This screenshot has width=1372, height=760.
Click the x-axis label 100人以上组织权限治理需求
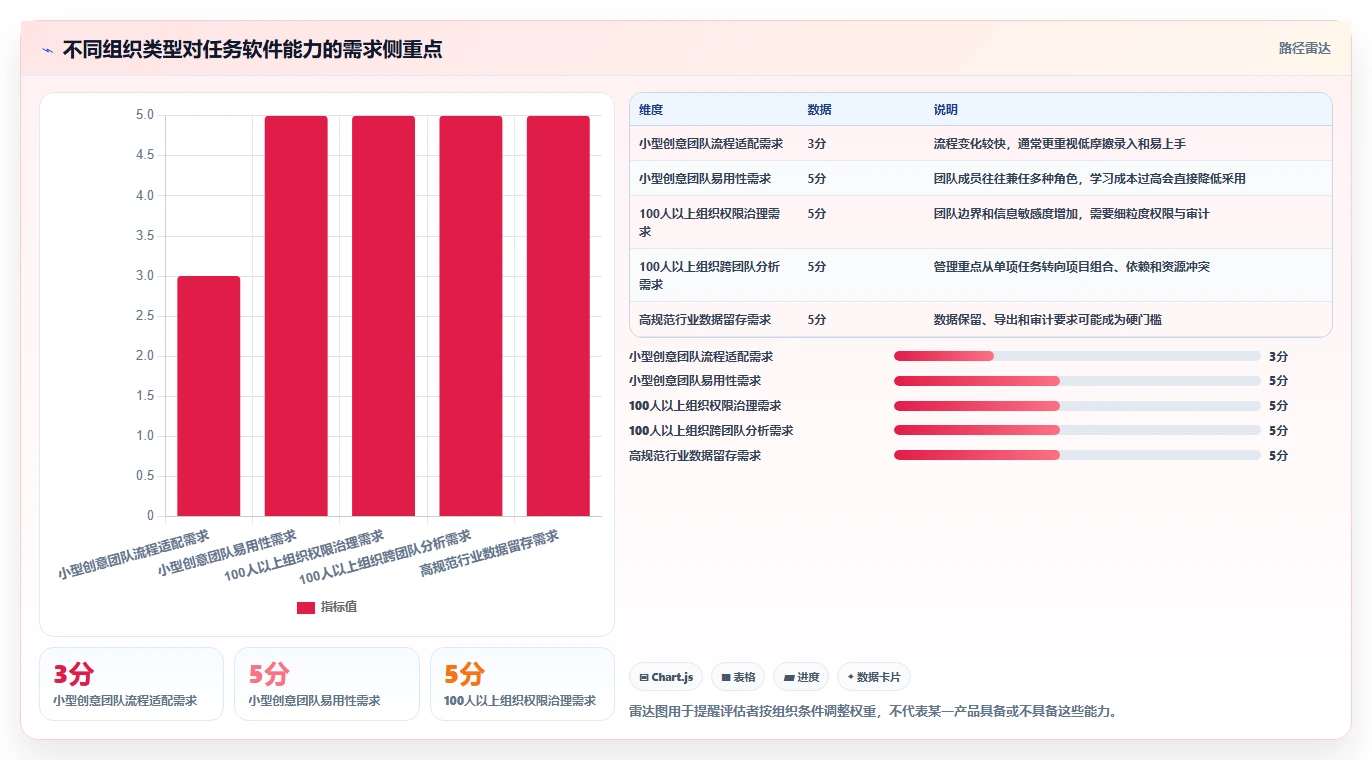(x=304, y=556)
